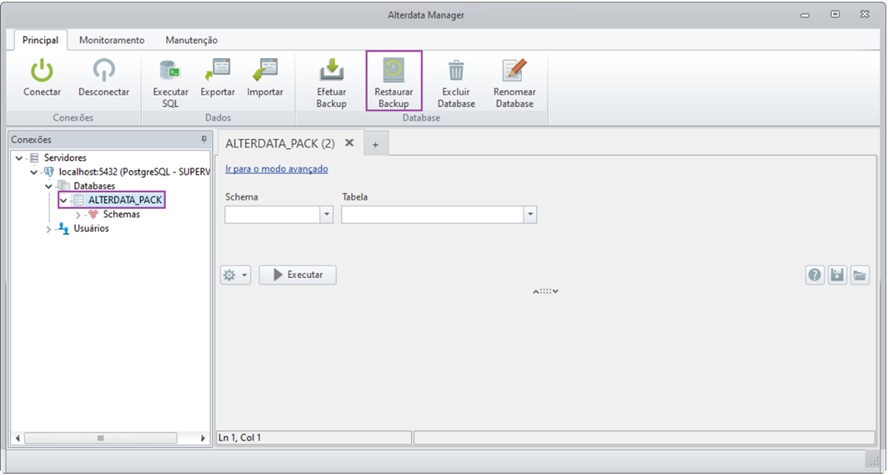Maximize the Alterdata Manager window
Screen dimensions: 888x475
click(x=835, y=15)
